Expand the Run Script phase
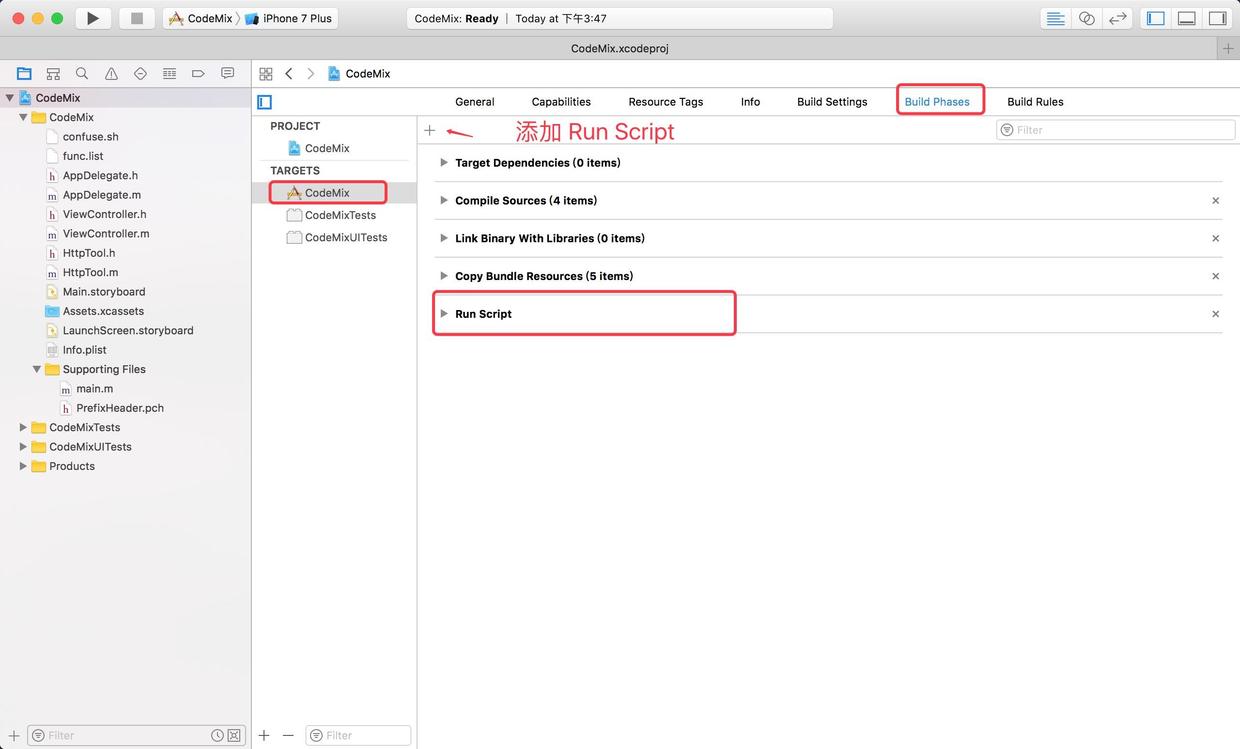1240x749 pixels. (444, 313)
